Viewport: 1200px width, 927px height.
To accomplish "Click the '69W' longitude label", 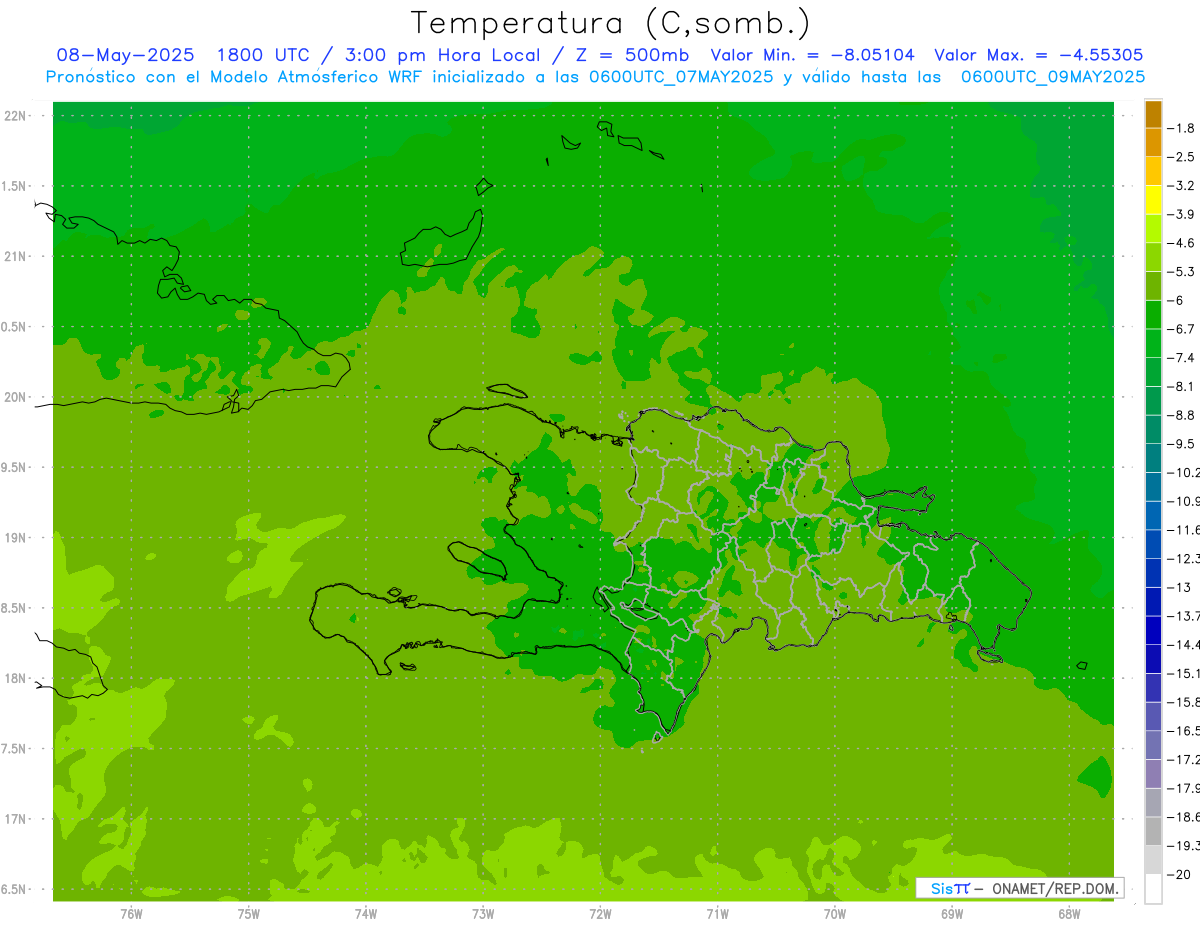I will (952, 913).
